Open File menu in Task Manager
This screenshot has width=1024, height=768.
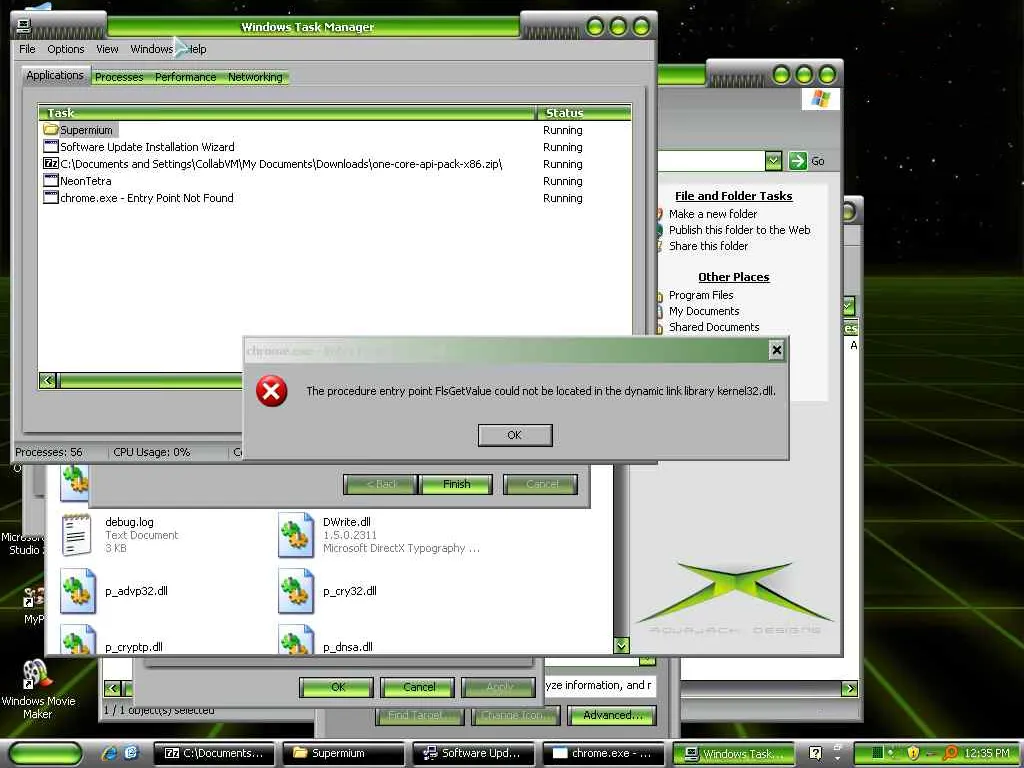pyautogui.click(x=27, y=49)
